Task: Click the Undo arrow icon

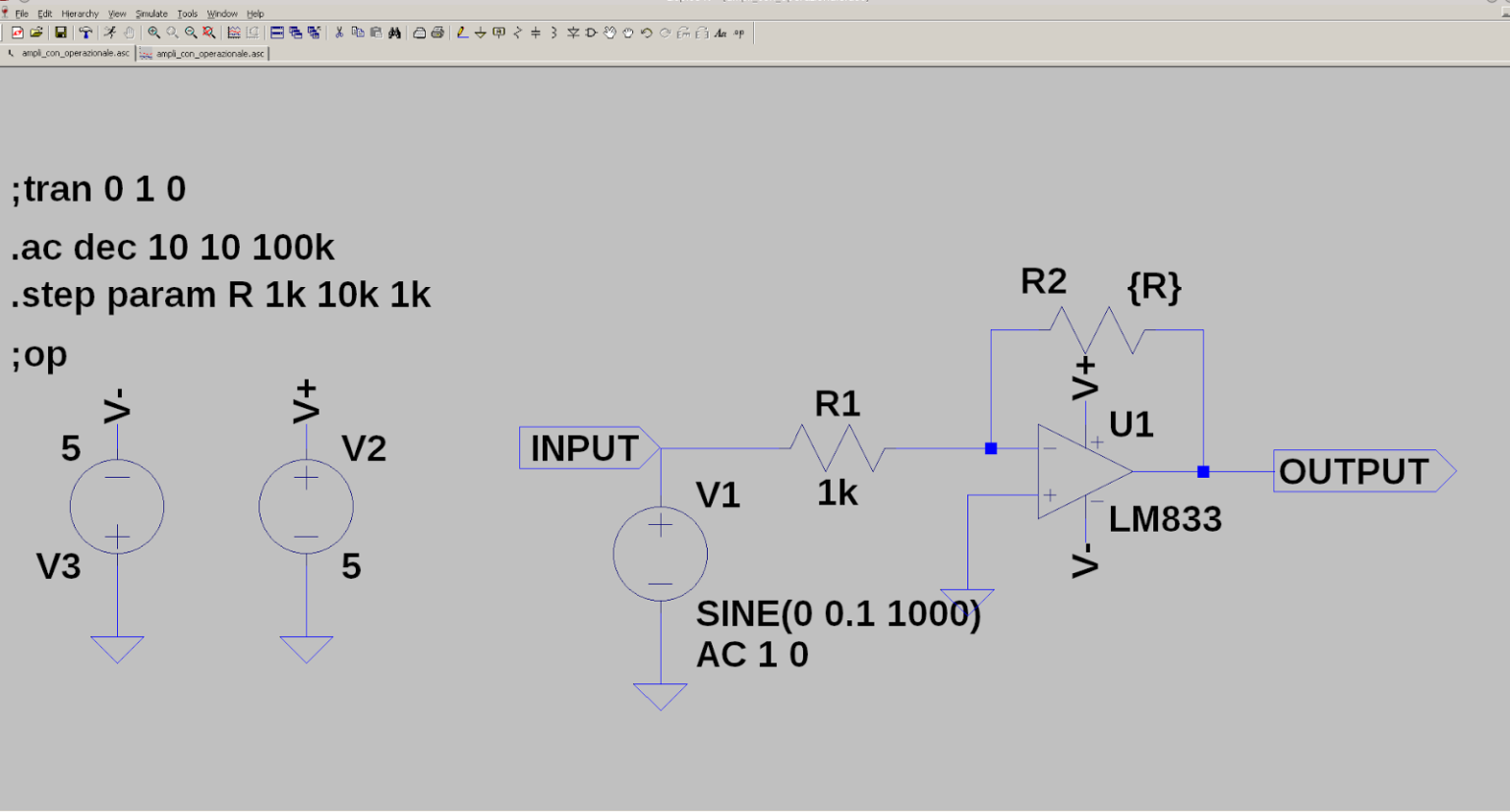Action: click(646, 32)
